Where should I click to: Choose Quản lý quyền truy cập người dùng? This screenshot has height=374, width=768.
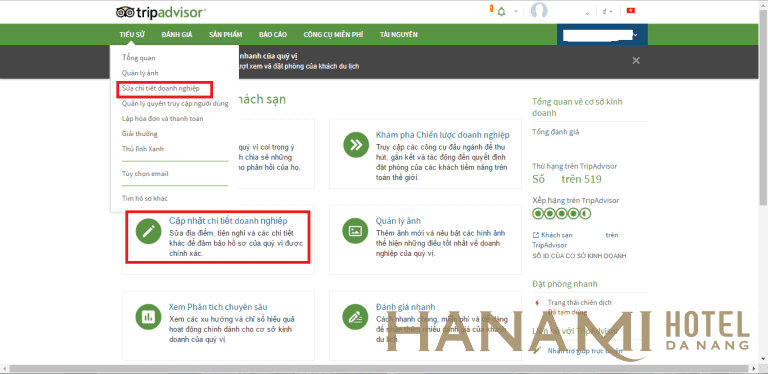[x=175, y=103]
